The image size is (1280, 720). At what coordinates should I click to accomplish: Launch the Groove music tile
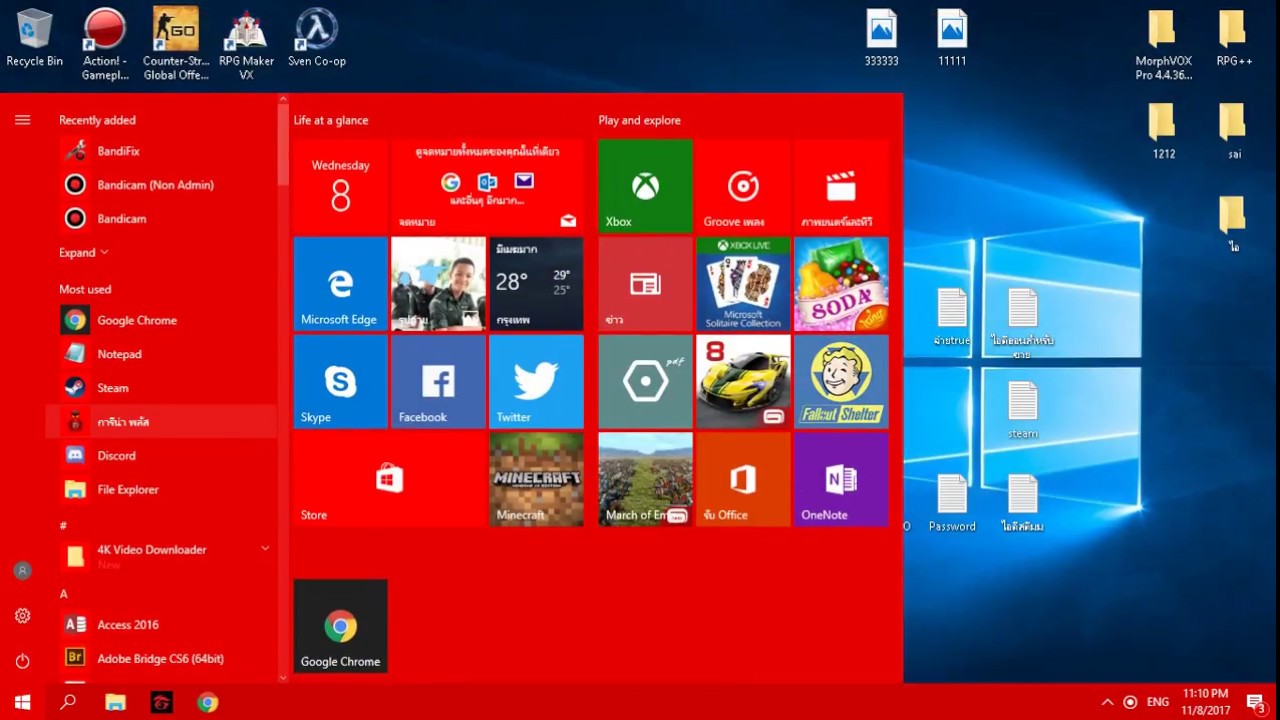pos(743,186)
